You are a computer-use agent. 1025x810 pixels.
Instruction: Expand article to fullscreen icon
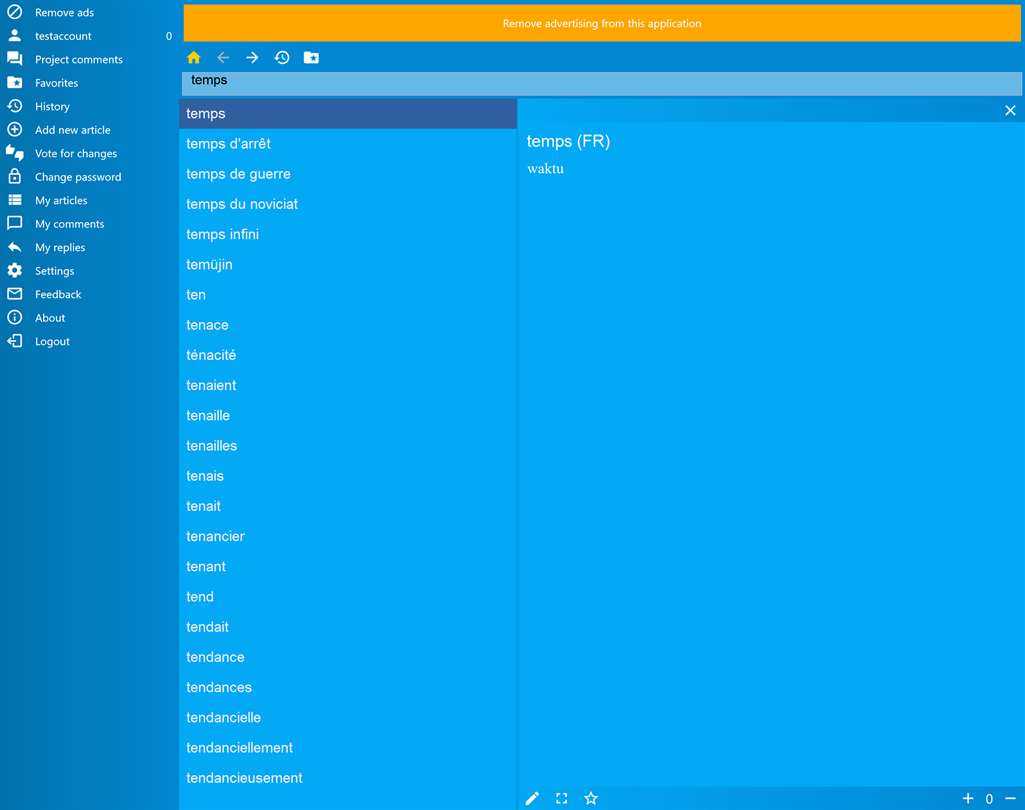pos(562,798)
